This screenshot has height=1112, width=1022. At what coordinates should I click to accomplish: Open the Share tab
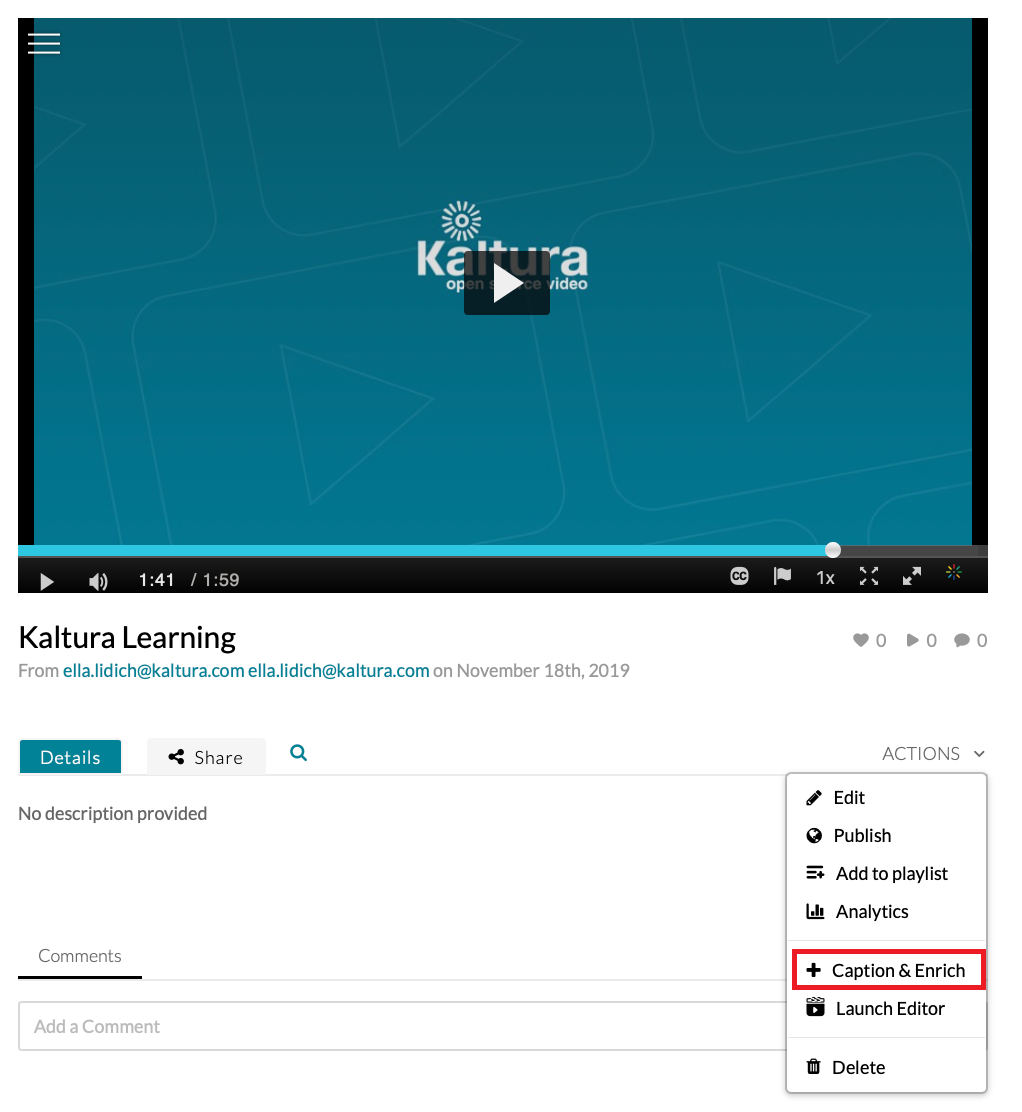click(x=206, y=757)
